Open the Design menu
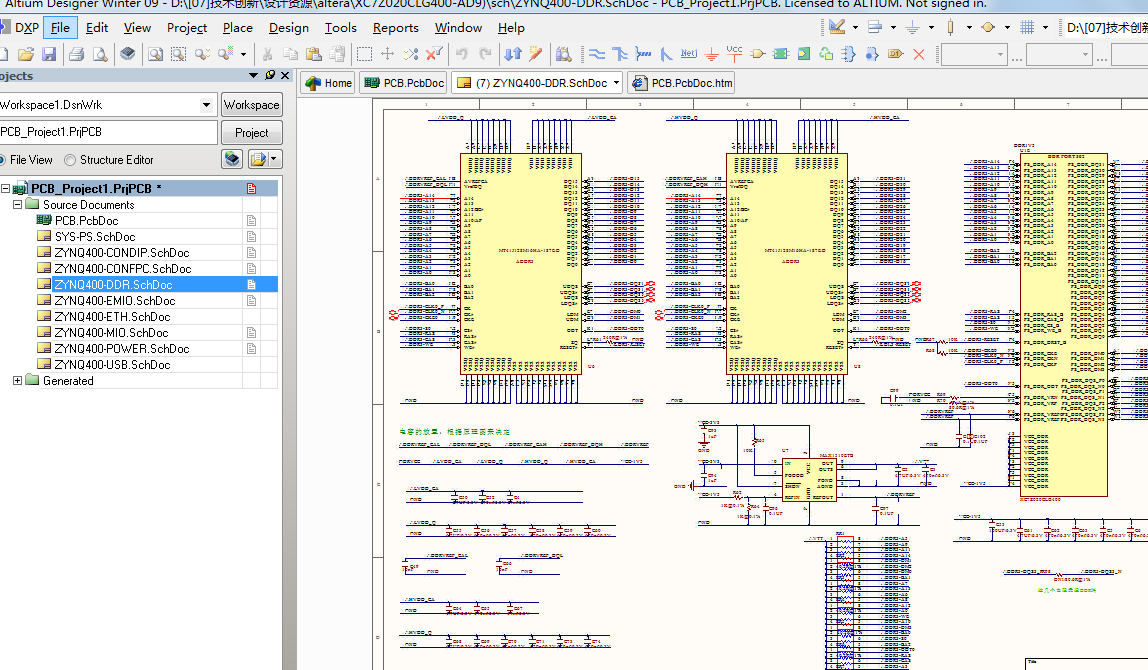This screenshot has width=1148, height=670. click(x=288, y=28)
